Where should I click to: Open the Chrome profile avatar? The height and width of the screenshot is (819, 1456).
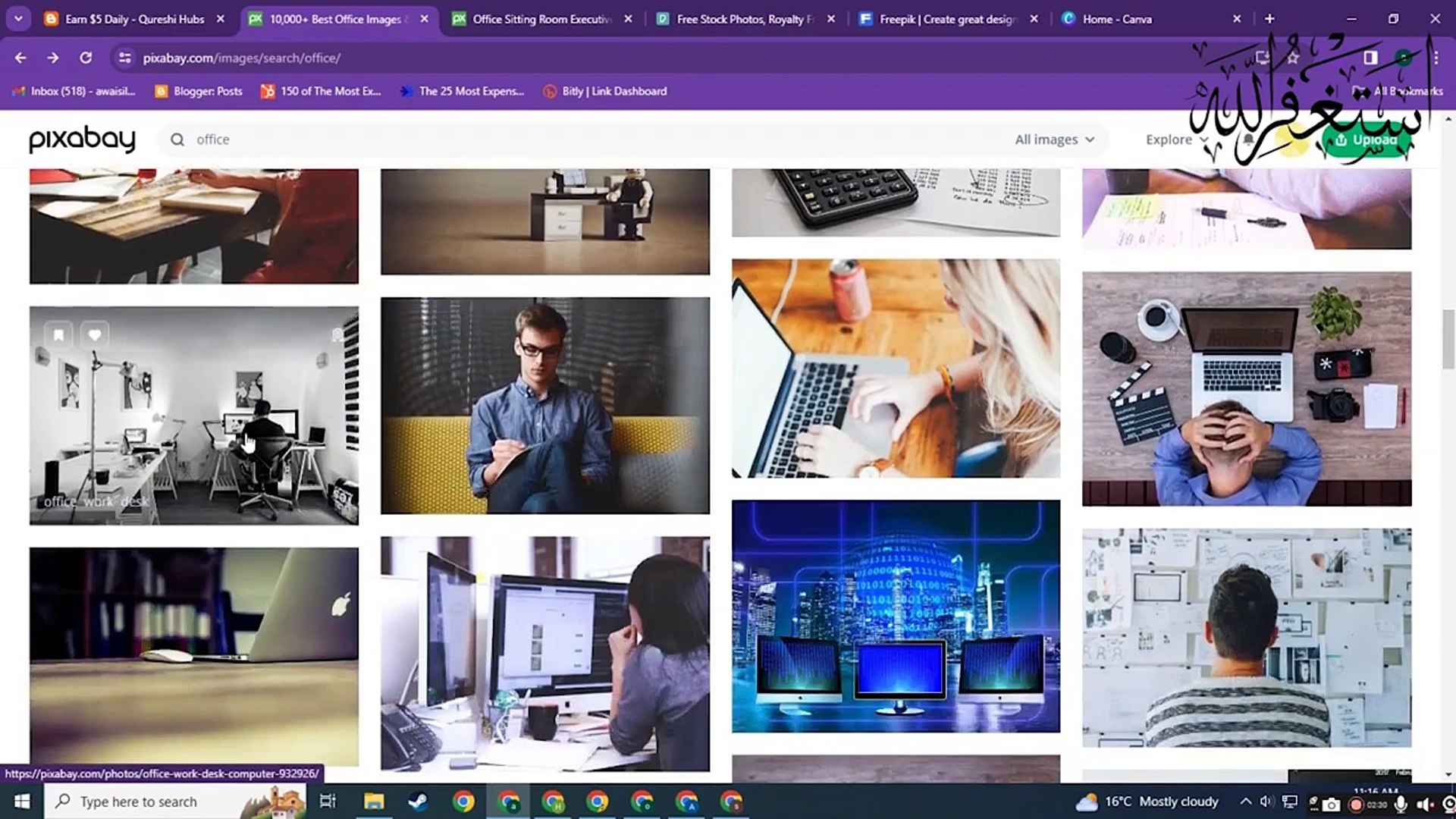click(x=1402, y=58)
